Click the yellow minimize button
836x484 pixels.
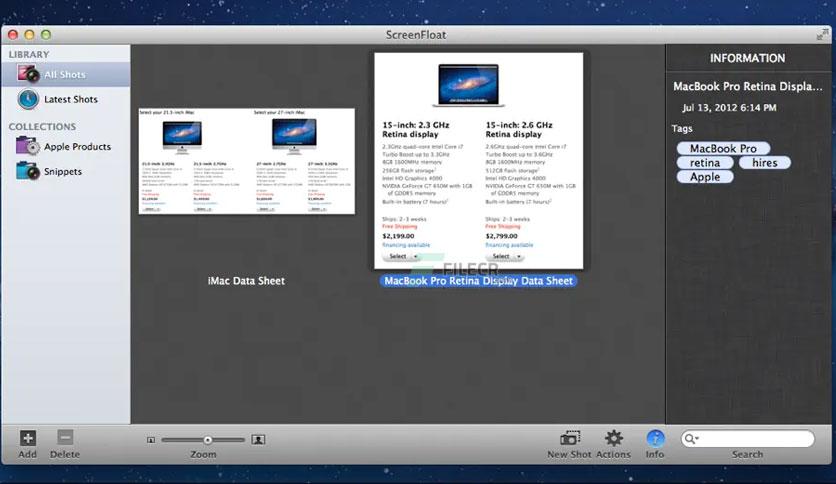(29, 35)
